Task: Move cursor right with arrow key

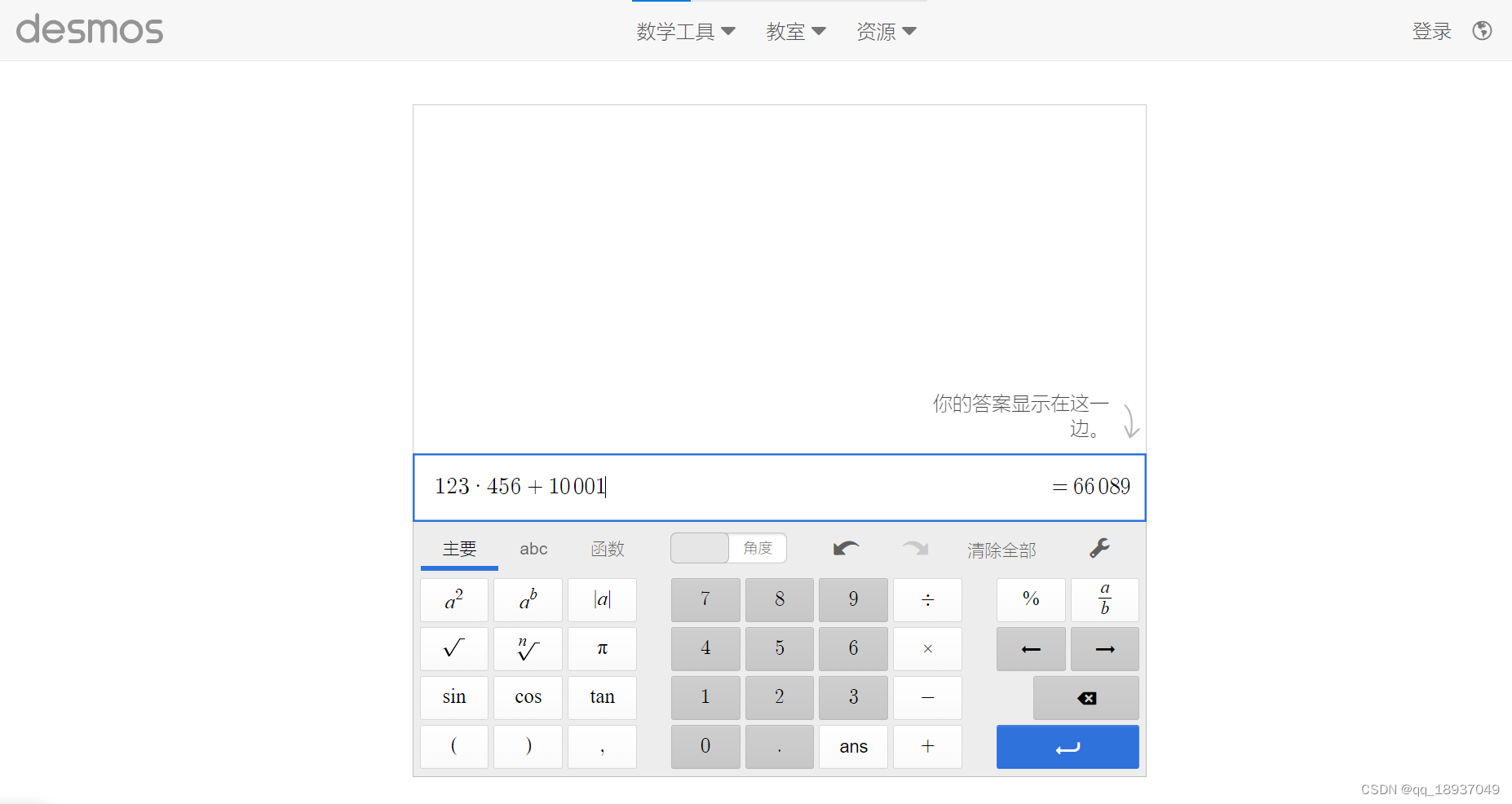Action: 1105,649
